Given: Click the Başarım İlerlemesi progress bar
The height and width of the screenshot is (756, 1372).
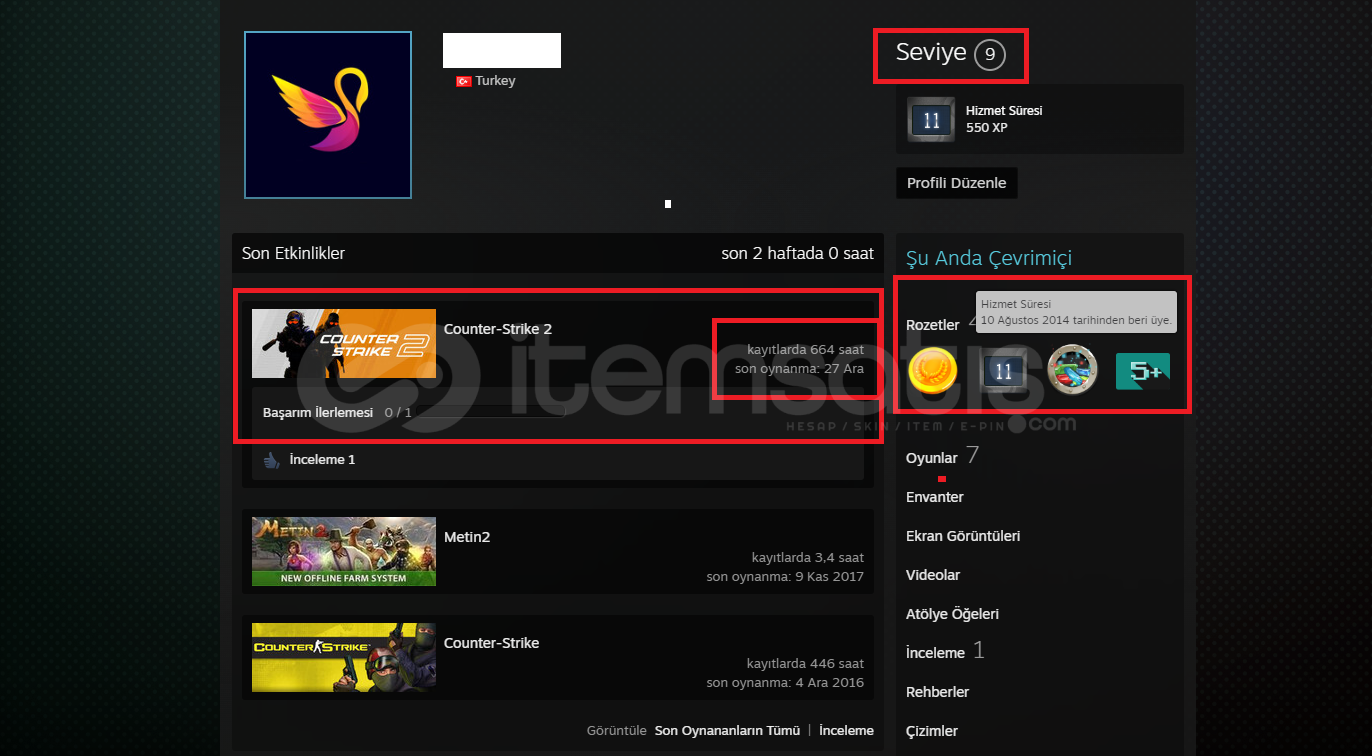Looking at the screenshot, I should (x=491, y=412).
